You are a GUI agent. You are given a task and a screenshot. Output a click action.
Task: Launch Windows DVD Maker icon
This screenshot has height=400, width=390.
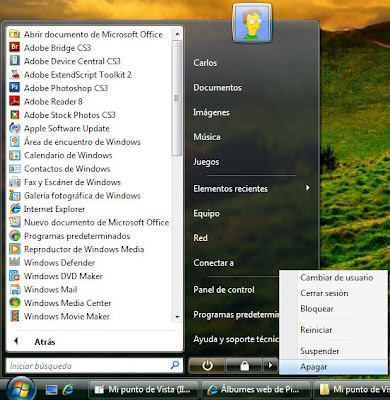15,276
